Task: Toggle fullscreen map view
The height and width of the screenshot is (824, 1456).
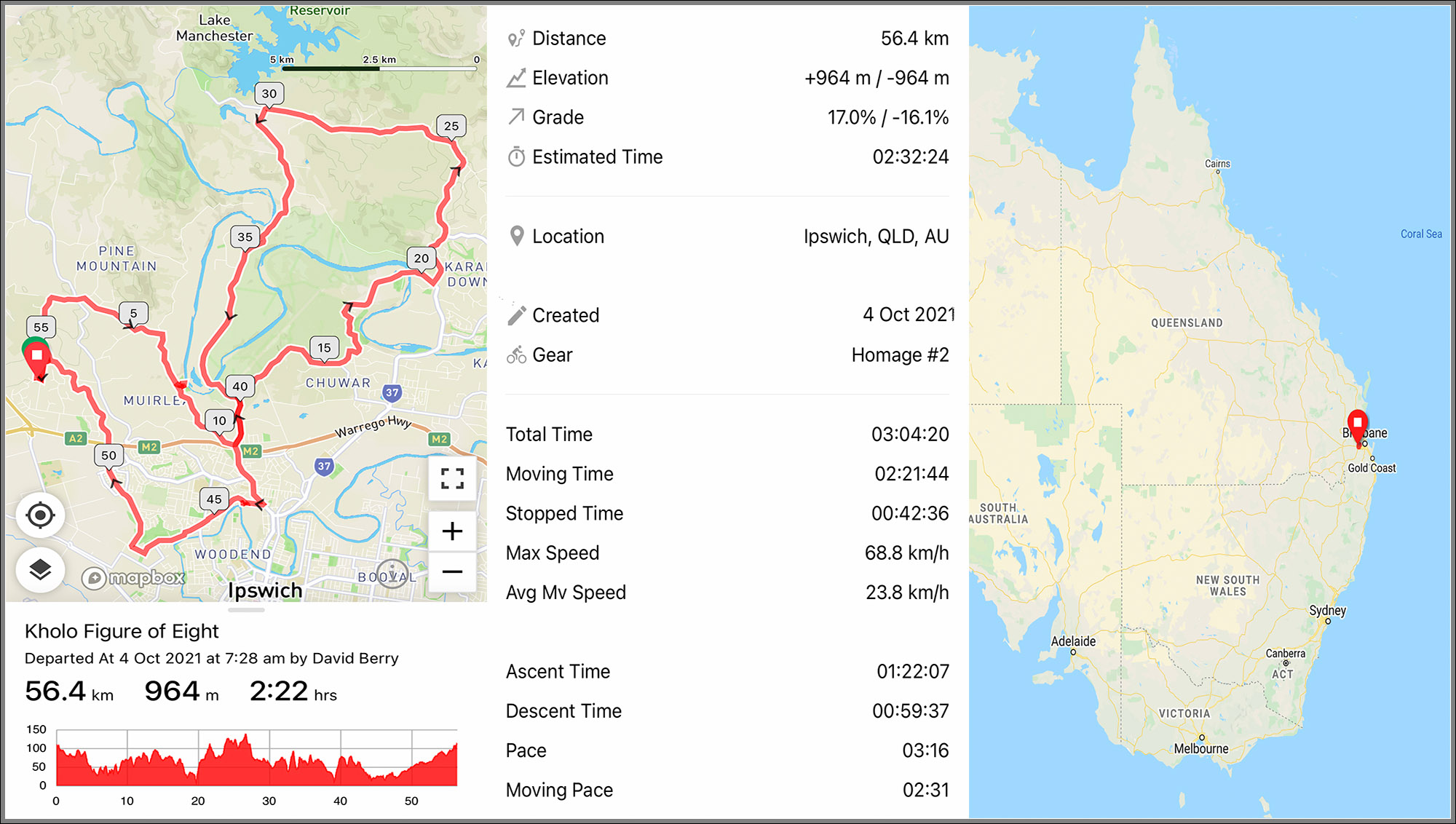Action: (452, 480)
